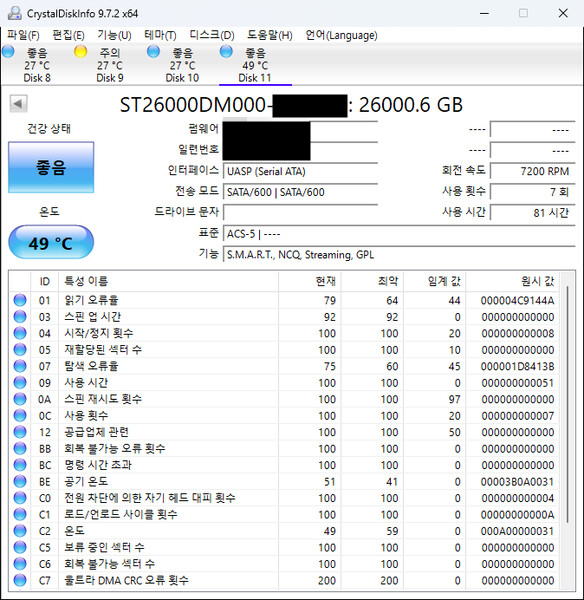Close the CrystalDiskInfo window

pyautogui.click(x=563, y=13)
